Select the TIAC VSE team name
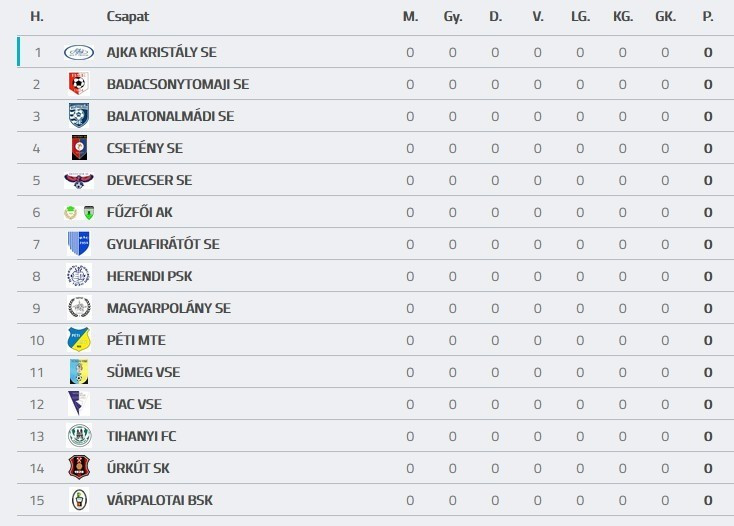Screen dimensions: 734x526 (x=134, y=404)
